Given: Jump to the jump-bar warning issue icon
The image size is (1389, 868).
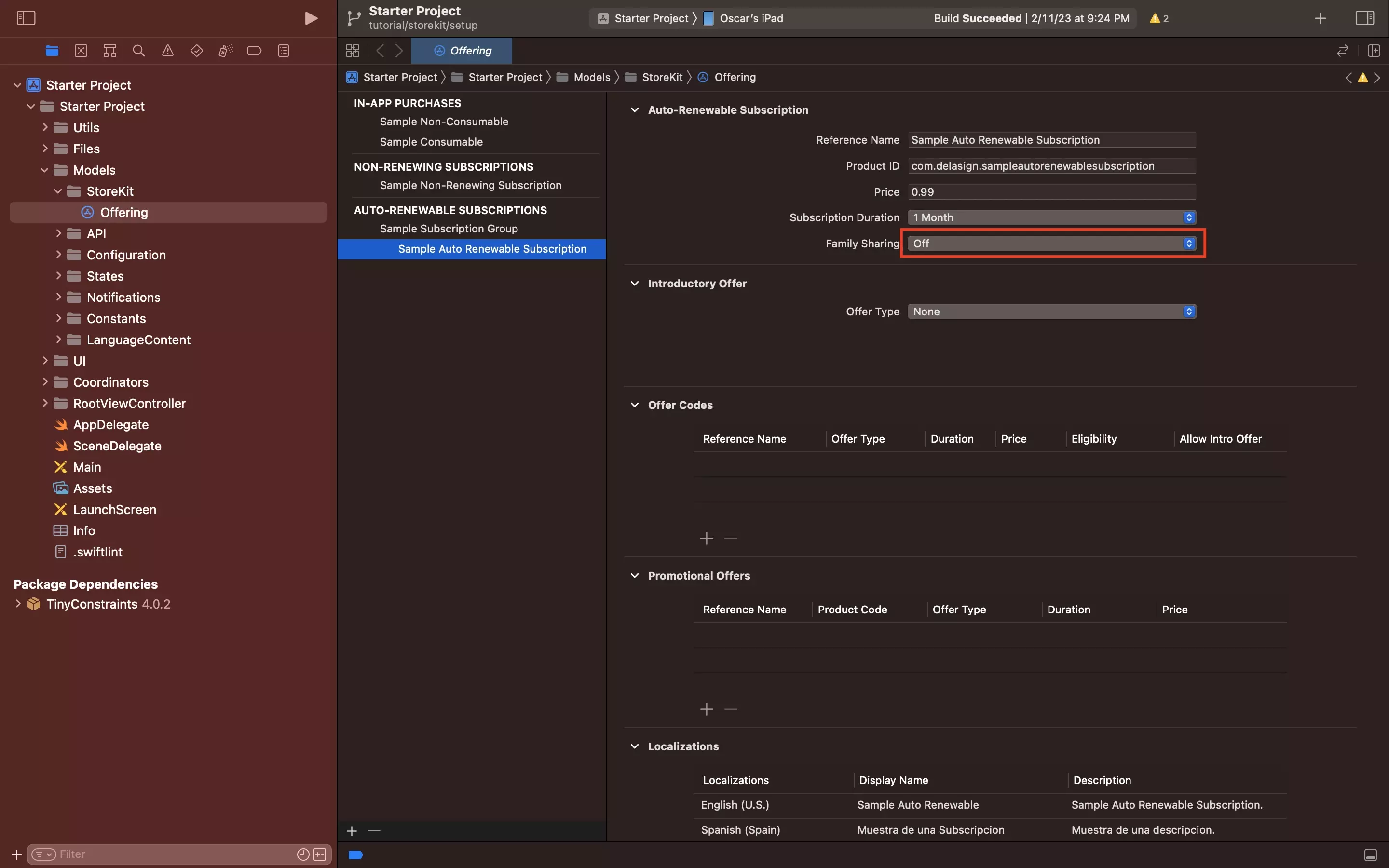Looking at the screenshot, I should click(x=1362, y=78).
